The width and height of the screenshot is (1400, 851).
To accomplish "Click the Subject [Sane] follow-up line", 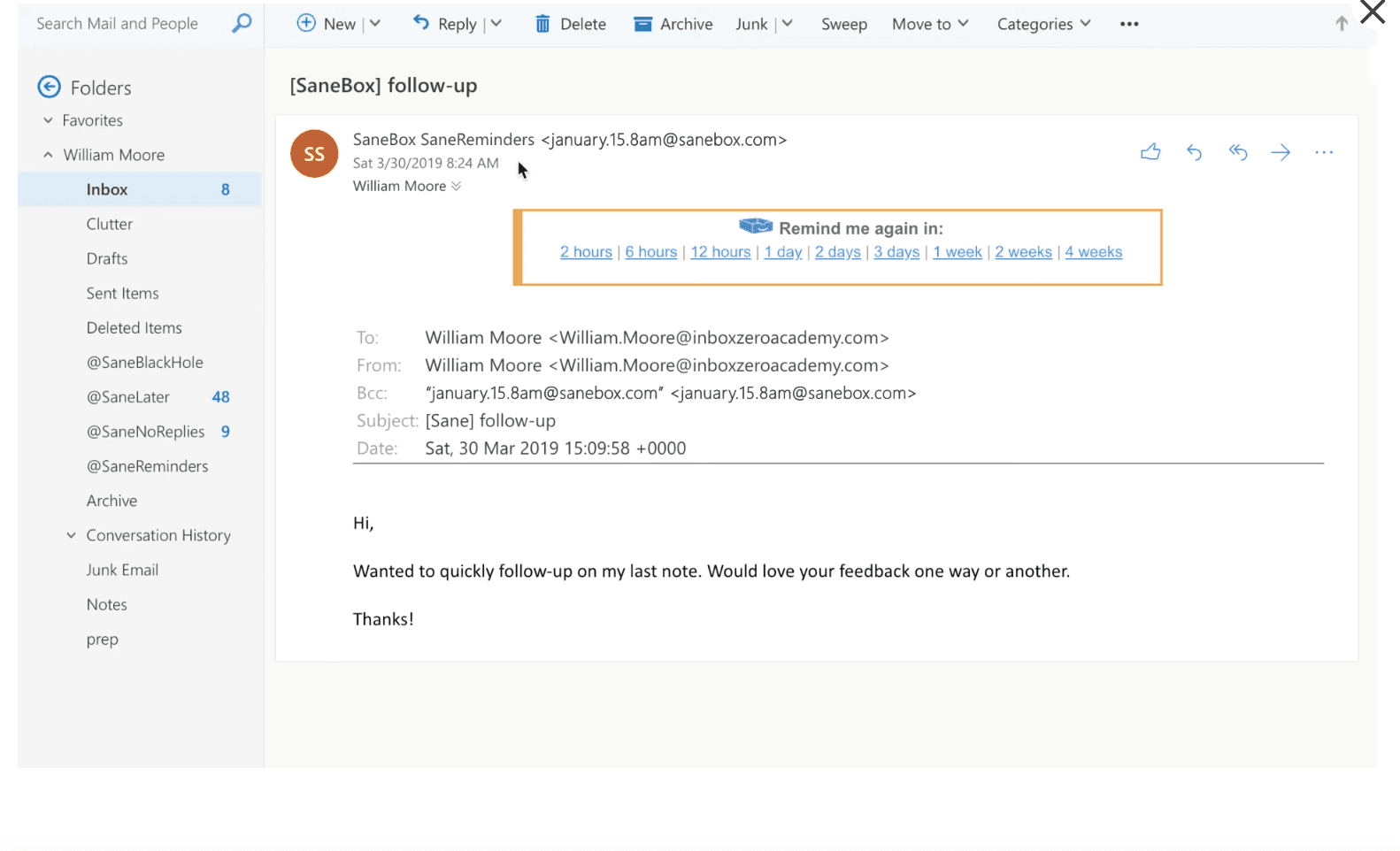I will coord(456,421).
